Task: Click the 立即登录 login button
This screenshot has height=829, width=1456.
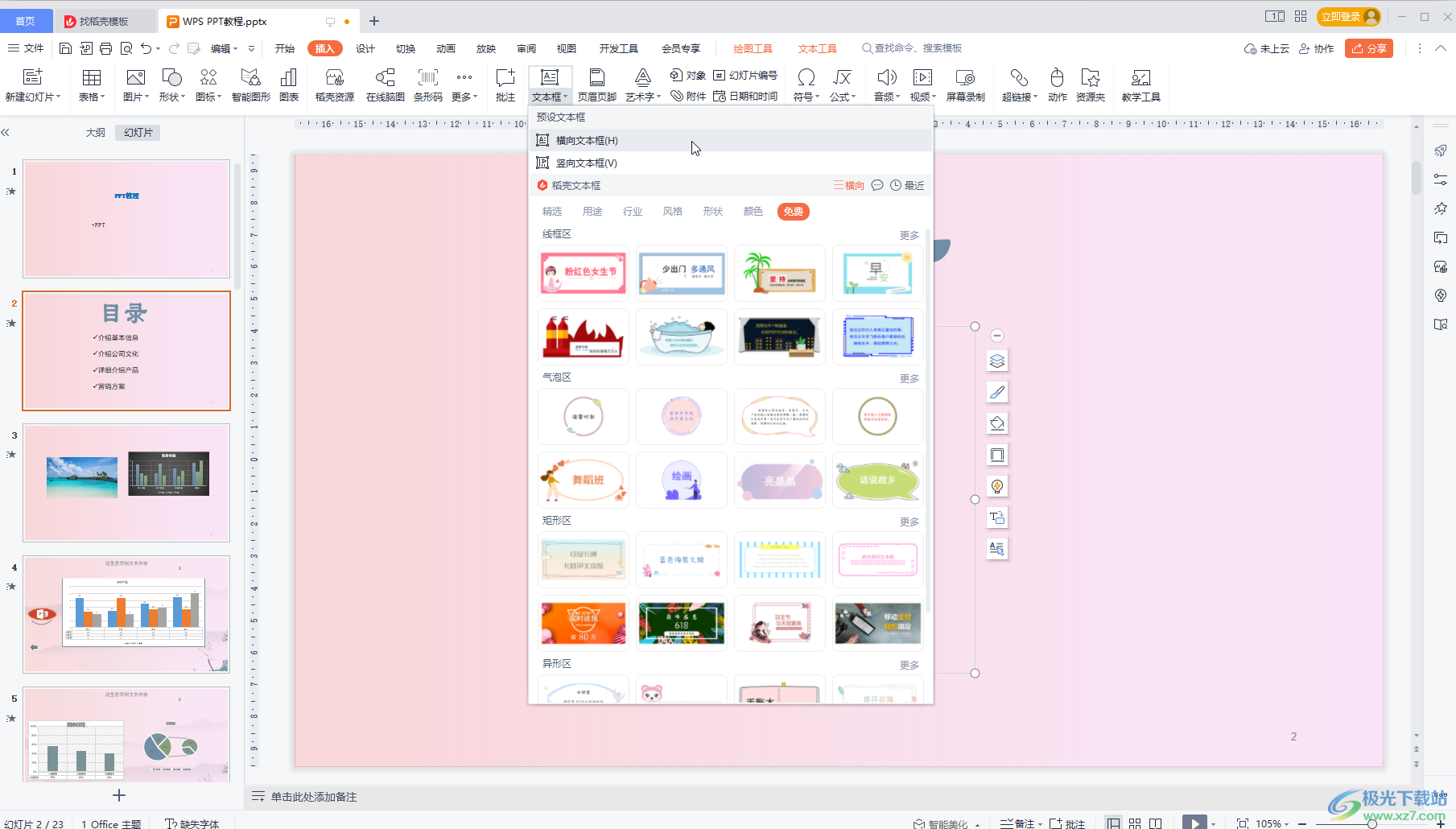Action: click(x=1349, y=16)
